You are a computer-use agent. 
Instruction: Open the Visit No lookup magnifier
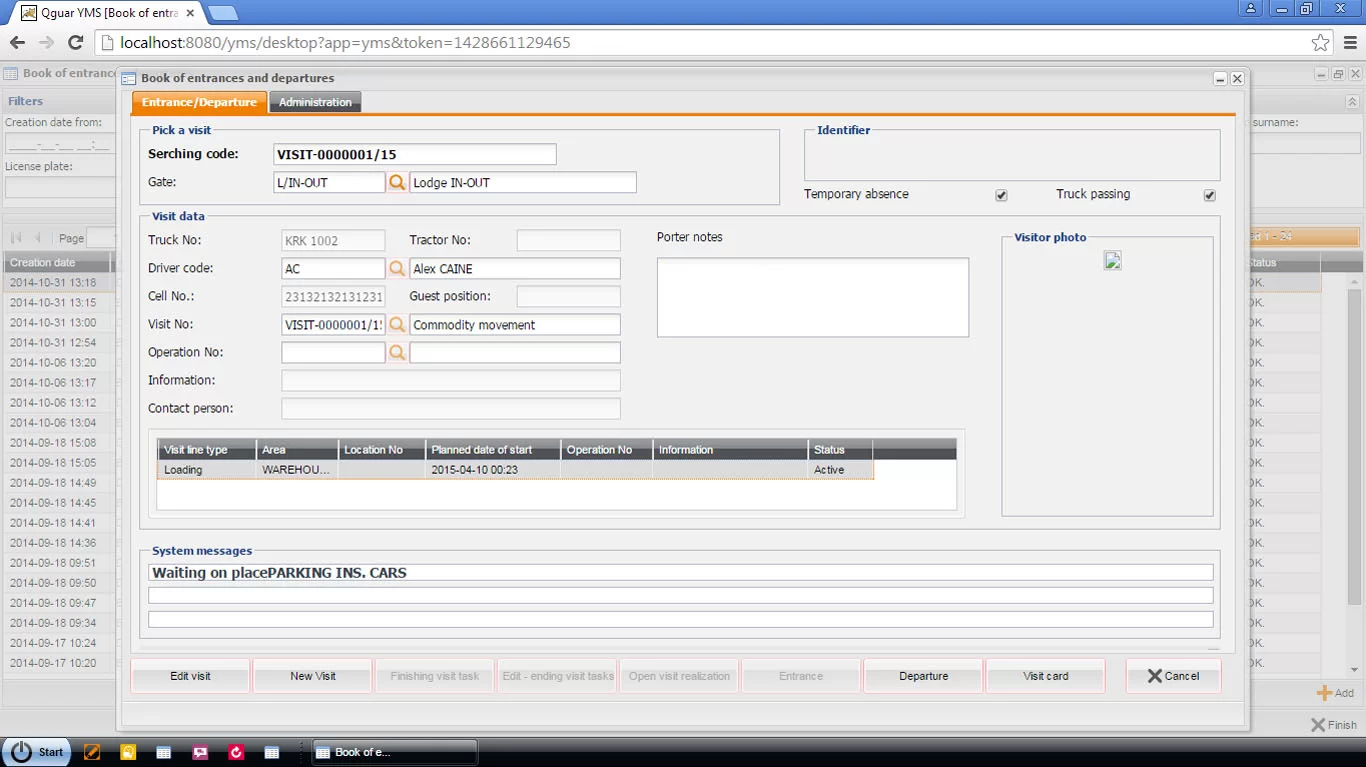pyautogui.click(x=397, y=324)
